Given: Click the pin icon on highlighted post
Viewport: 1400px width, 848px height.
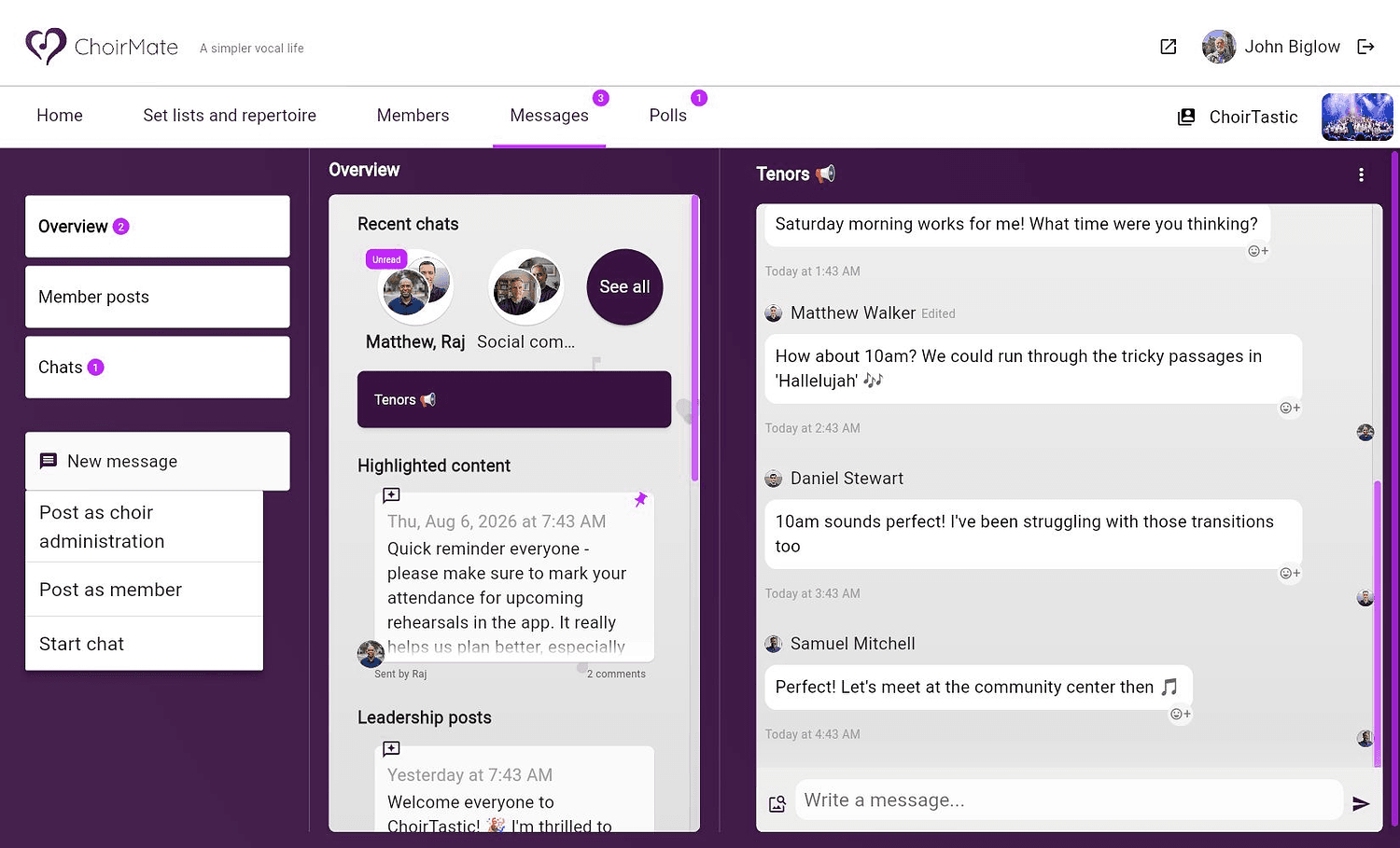Looking at the screenshot, I should [640, 499].
